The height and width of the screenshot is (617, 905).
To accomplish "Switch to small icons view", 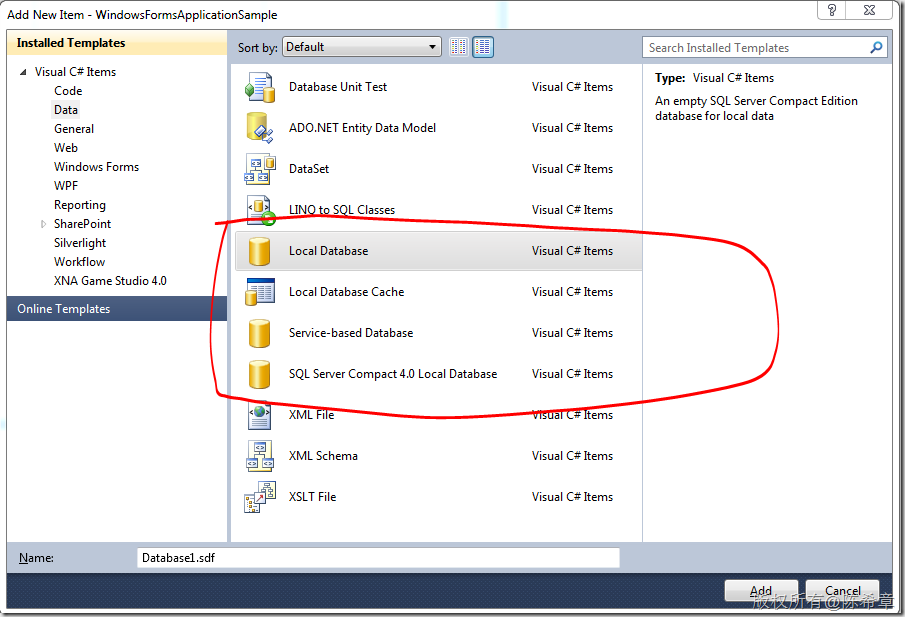I will coord(459,47).
